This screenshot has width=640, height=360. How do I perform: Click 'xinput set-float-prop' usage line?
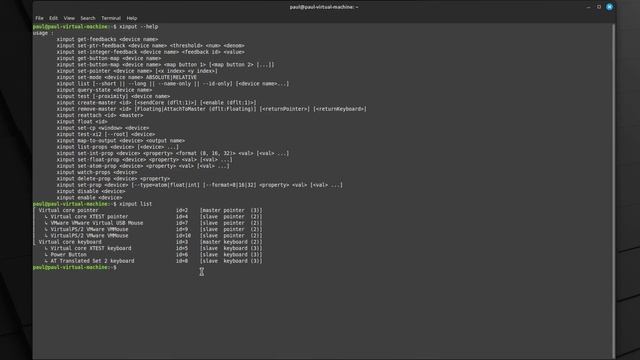(x=144, y=160)
